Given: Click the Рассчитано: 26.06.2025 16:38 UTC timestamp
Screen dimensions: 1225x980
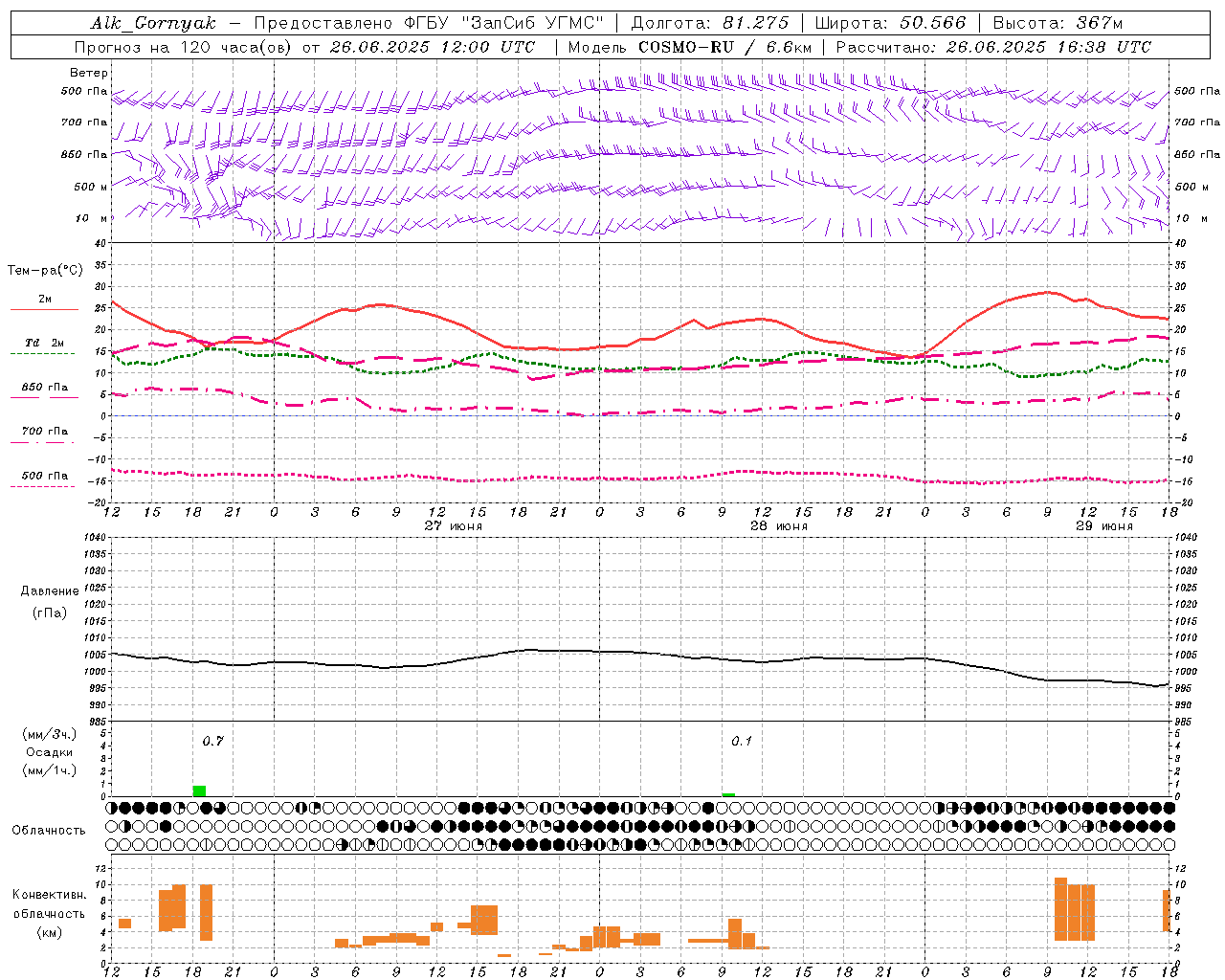Looking at the screenshot, I should click(x=993, y=47).
